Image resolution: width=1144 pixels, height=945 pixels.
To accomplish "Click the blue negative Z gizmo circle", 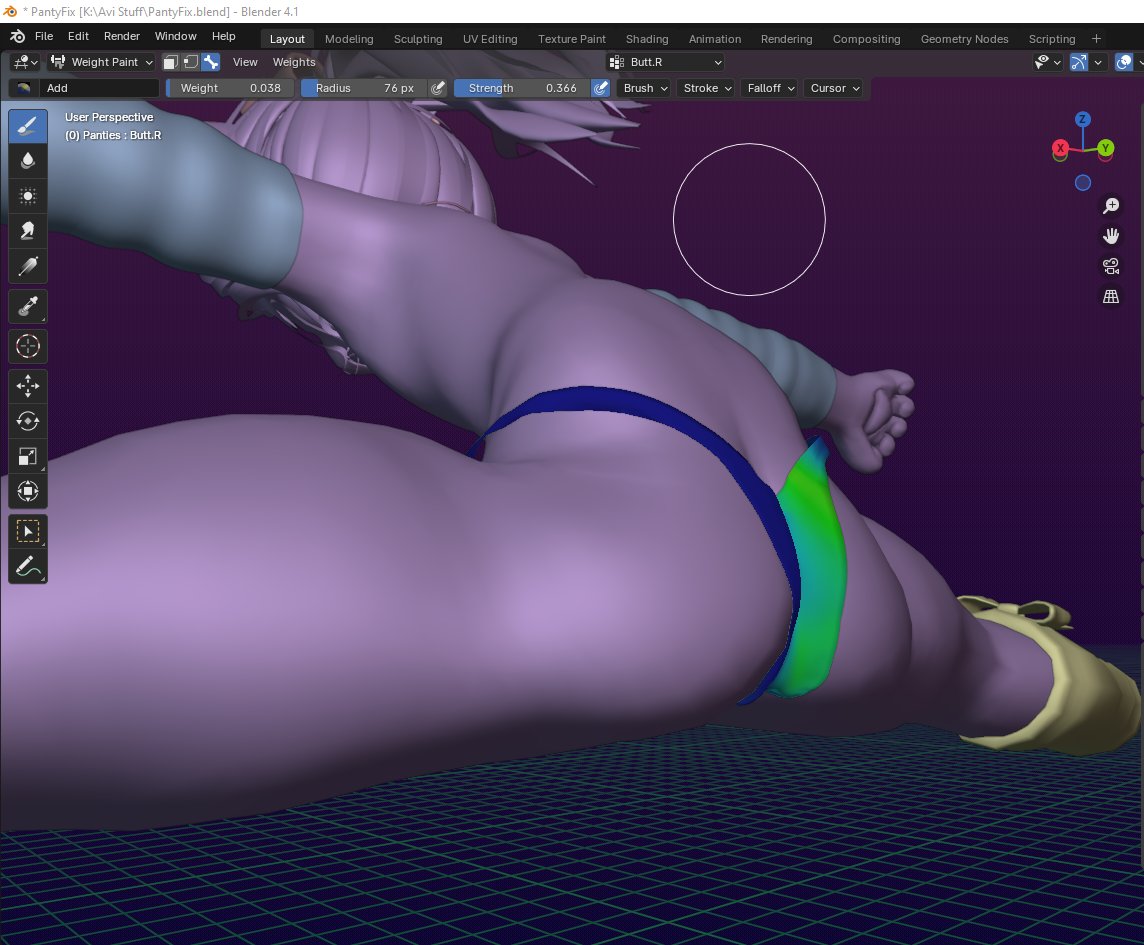I will pos(1083,182).
